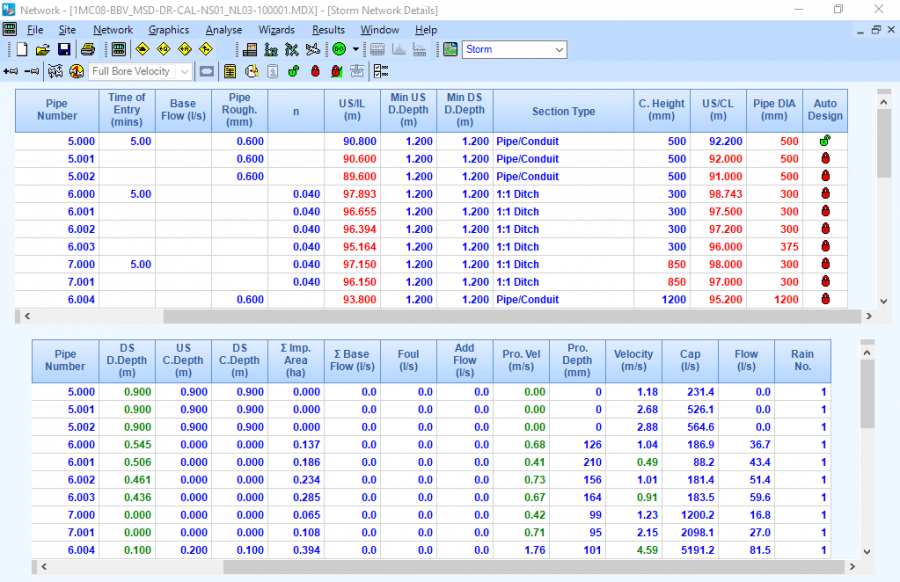This screenshot has height=582, width=900.
Task: Open the Analyse menu
Action: click(223, 30)
